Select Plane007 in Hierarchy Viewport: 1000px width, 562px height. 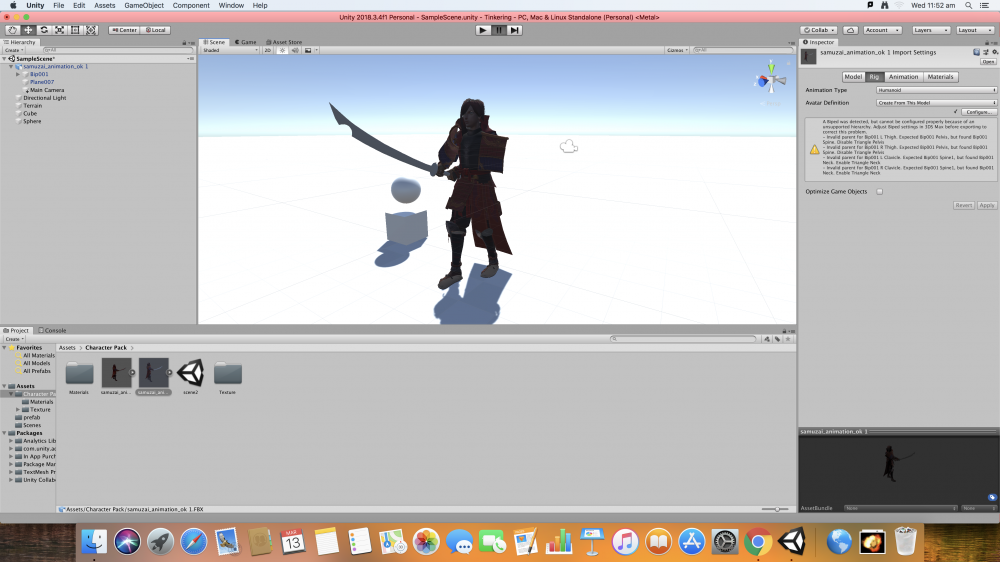41,82
